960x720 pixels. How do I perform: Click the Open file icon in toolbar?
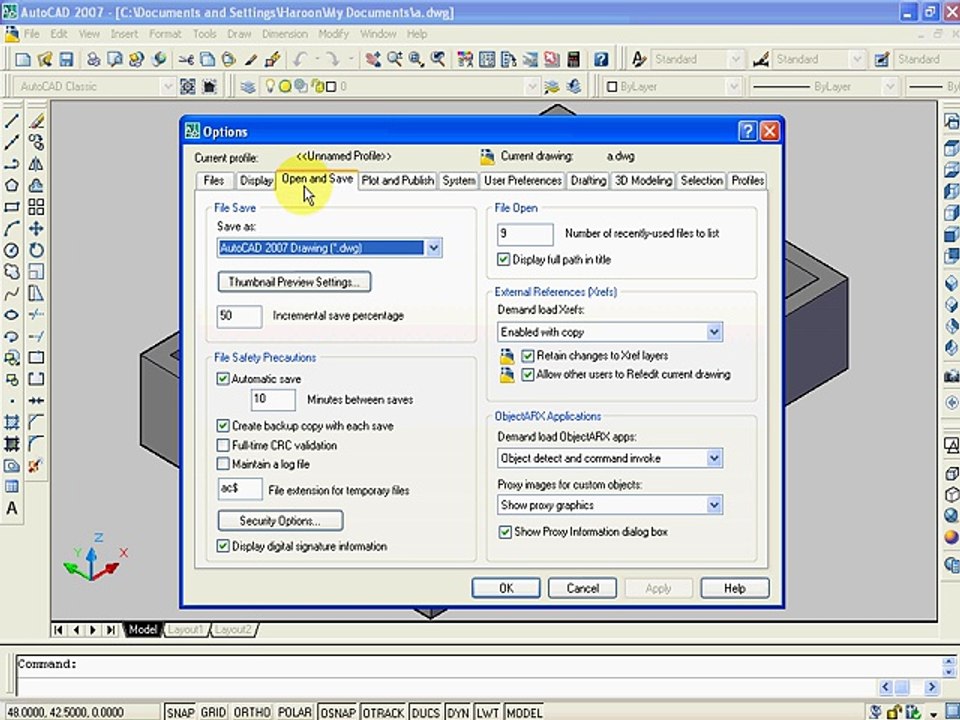click(x=45, y=59)
